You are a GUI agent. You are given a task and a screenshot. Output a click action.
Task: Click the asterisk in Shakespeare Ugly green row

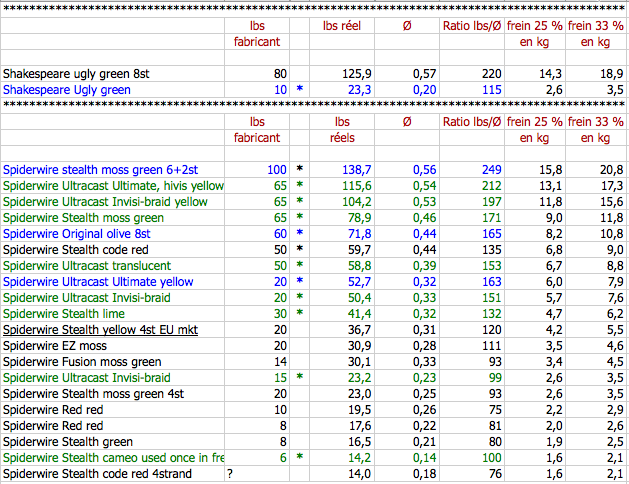pyautogui.click(x=299, y=89)
